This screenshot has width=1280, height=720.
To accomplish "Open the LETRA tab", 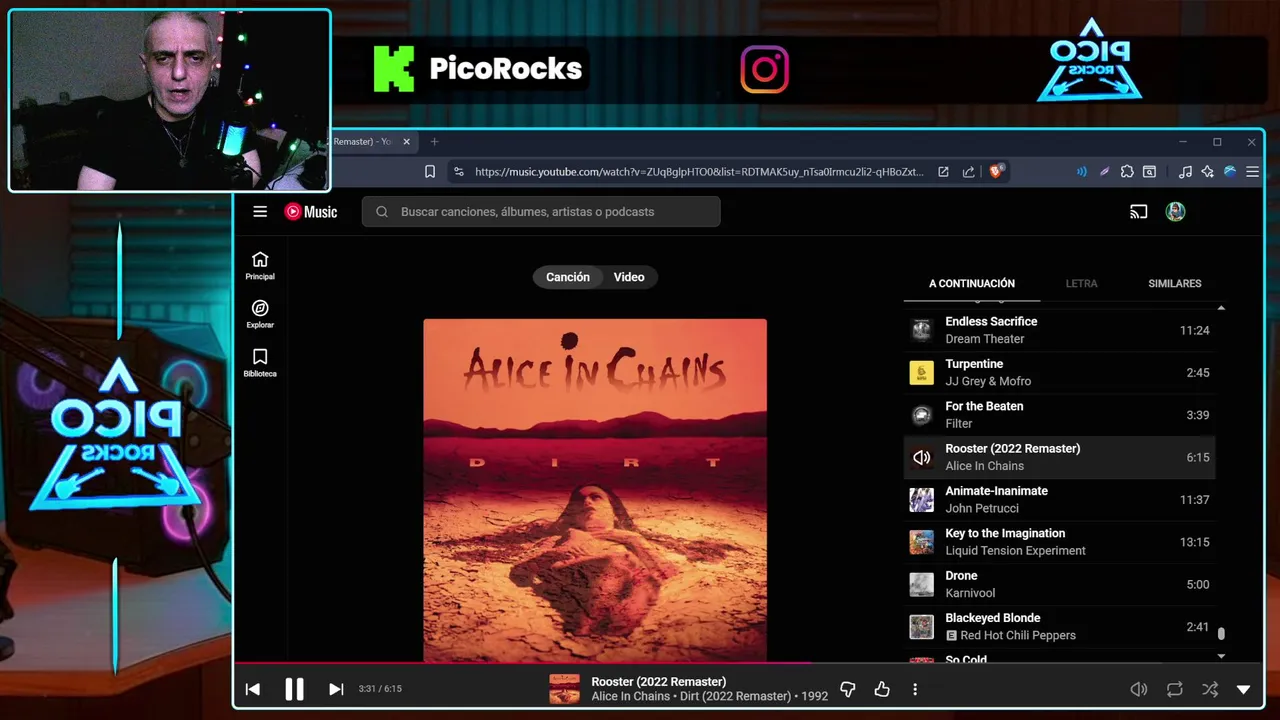I will pos(1081,284).
